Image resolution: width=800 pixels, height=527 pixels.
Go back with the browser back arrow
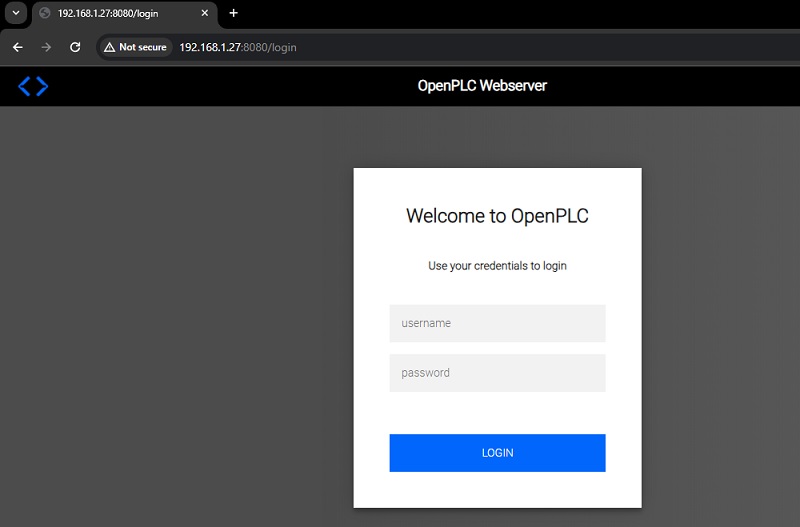[x=18, y=47]
